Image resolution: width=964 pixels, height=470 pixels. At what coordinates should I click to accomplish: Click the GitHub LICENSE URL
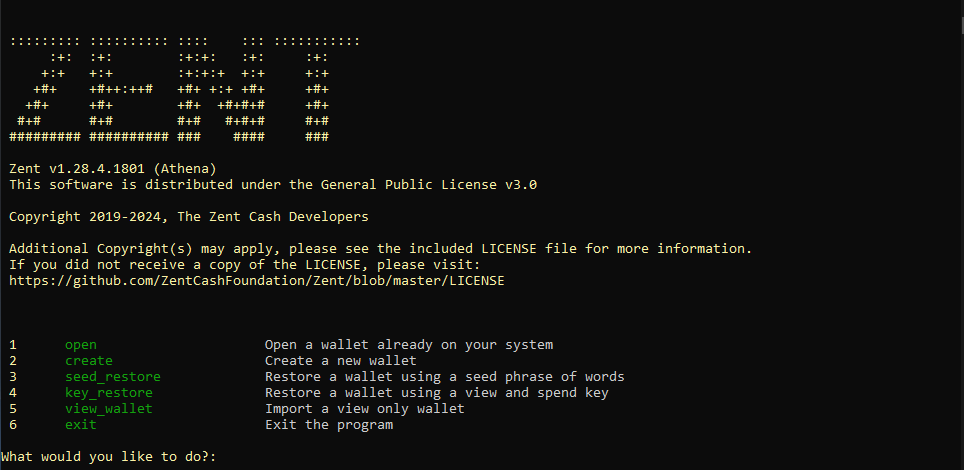coord(256,281)
